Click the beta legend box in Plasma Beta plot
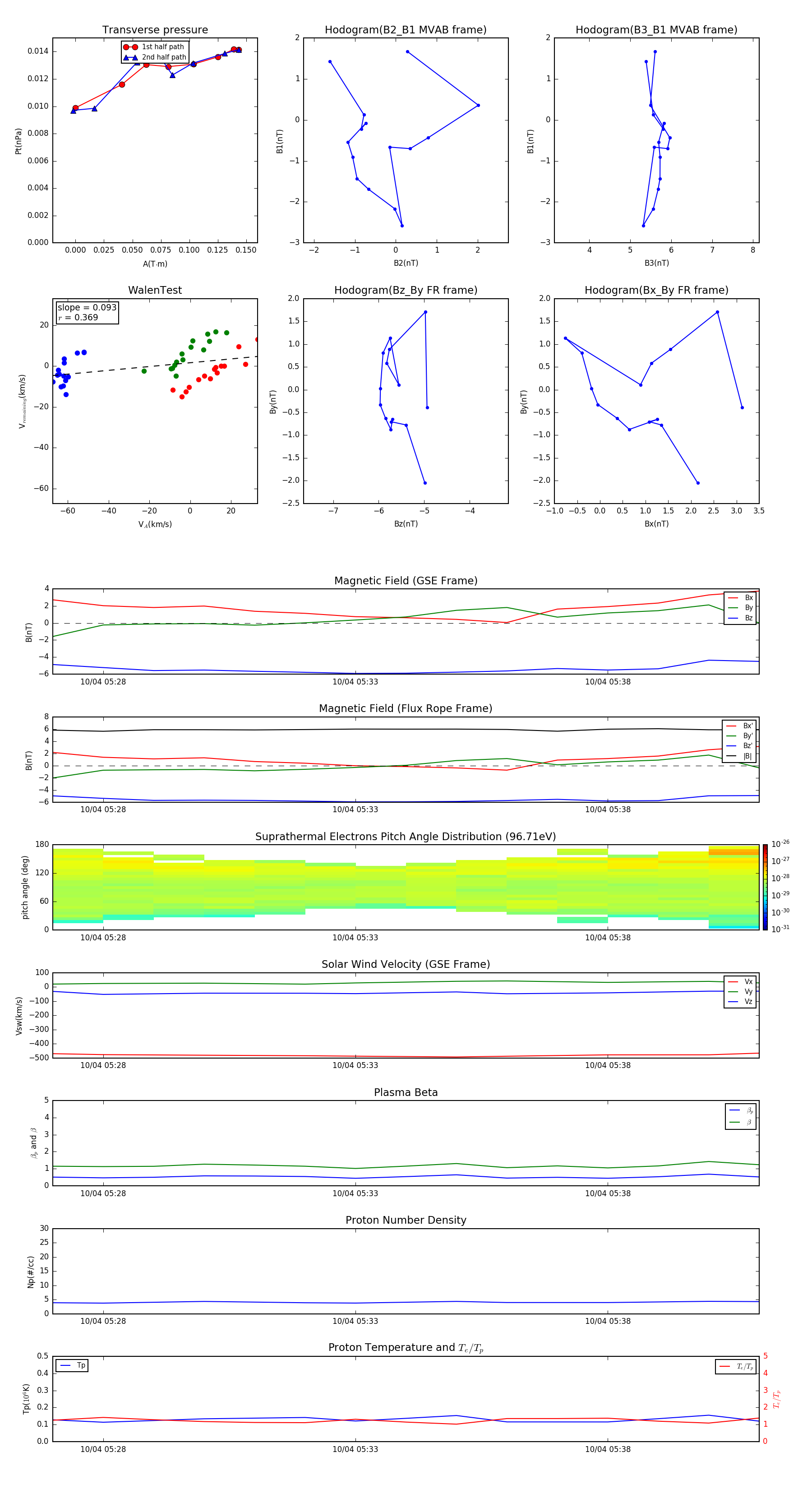 (x=740, y=1116)
